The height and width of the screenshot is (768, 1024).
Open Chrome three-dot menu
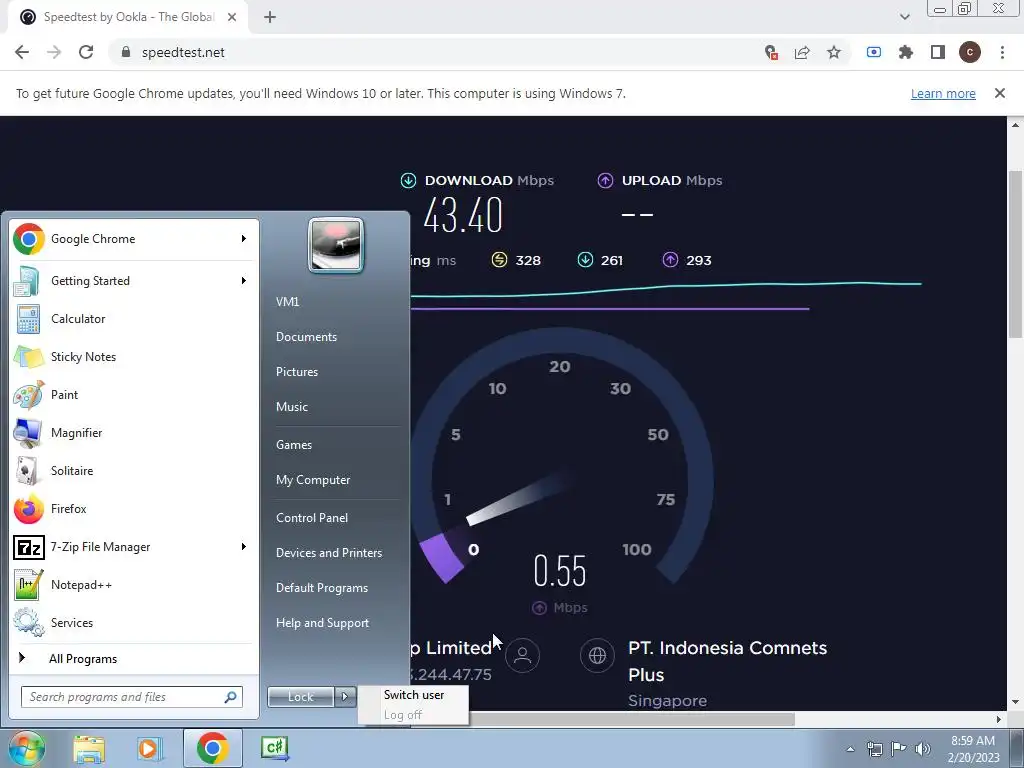coord(1002,52)
